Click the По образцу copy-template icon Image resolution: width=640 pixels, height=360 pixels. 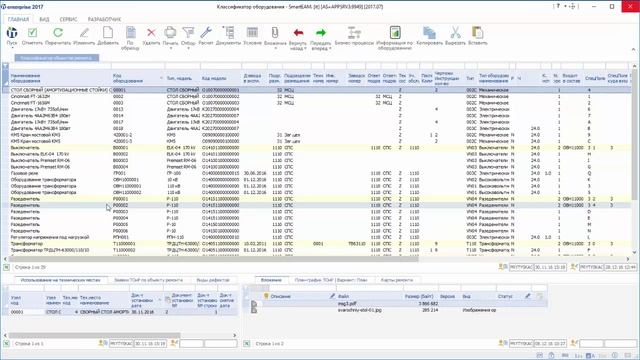(130, 33)
